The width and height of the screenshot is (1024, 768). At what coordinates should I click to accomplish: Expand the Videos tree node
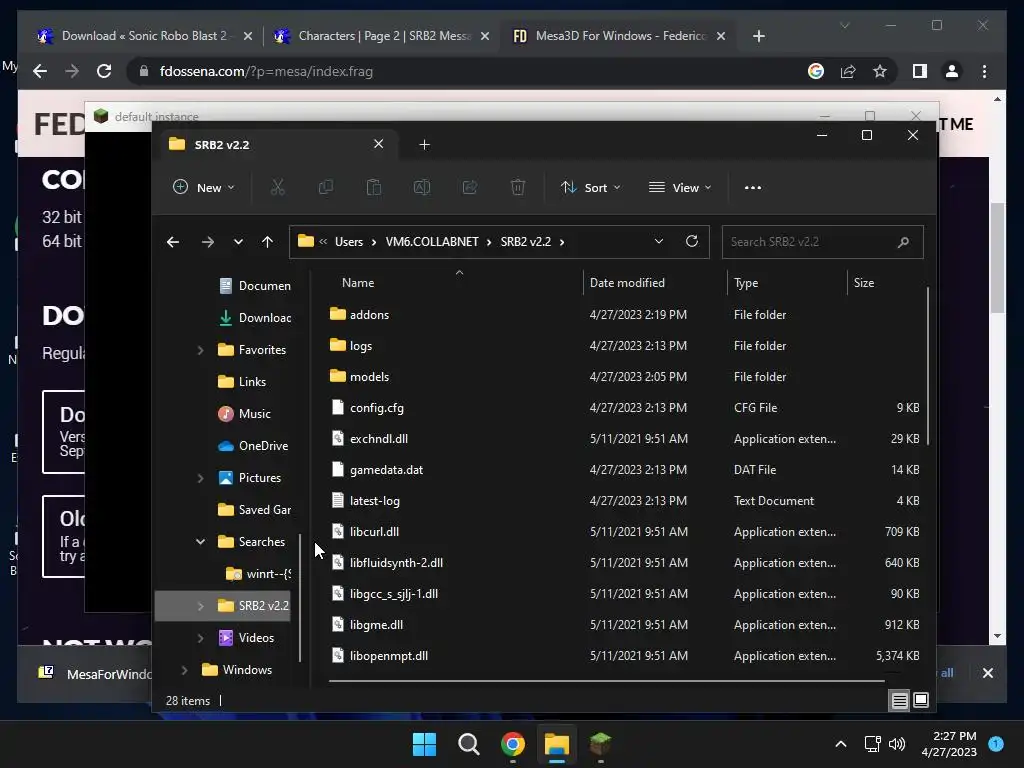[x=200, y=638]
